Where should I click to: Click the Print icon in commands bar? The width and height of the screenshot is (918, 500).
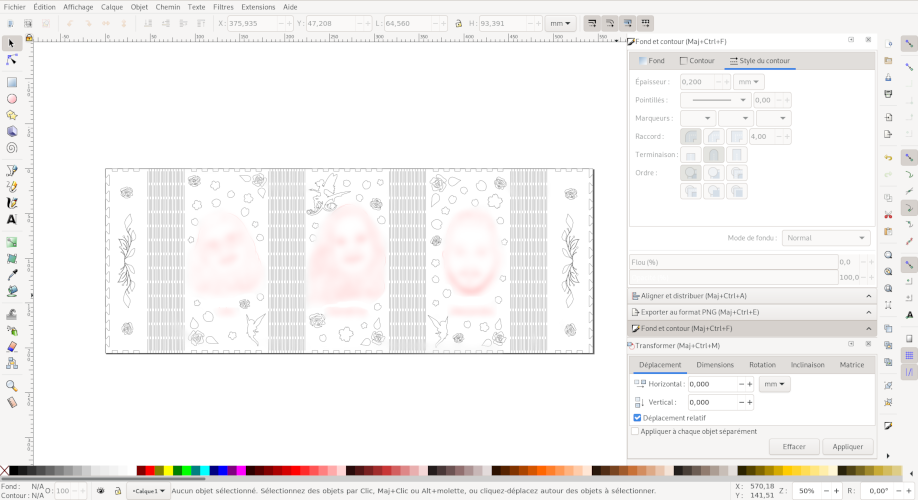tap(888, 94)
